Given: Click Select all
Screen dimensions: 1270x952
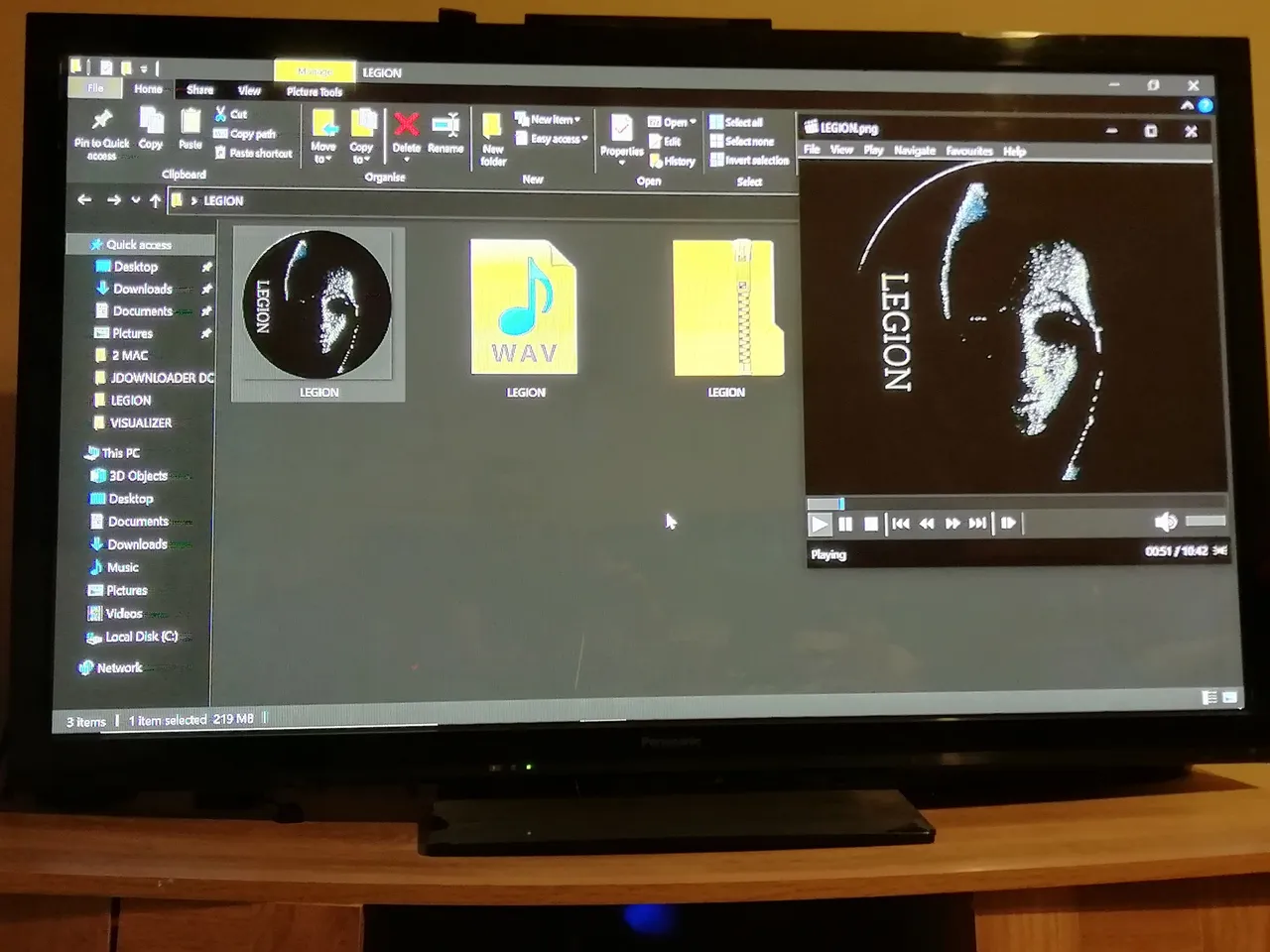Looking at the screenshot, I should tap(736, 122).
